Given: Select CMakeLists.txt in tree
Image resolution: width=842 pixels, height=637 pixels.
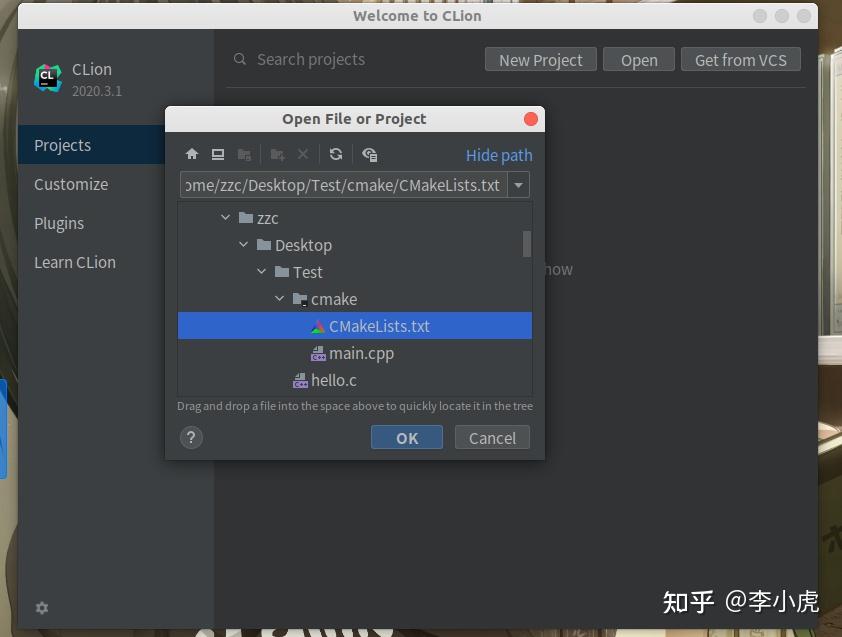Looking at the screenshot, I should pyautogui.click(x=354, y=325).
